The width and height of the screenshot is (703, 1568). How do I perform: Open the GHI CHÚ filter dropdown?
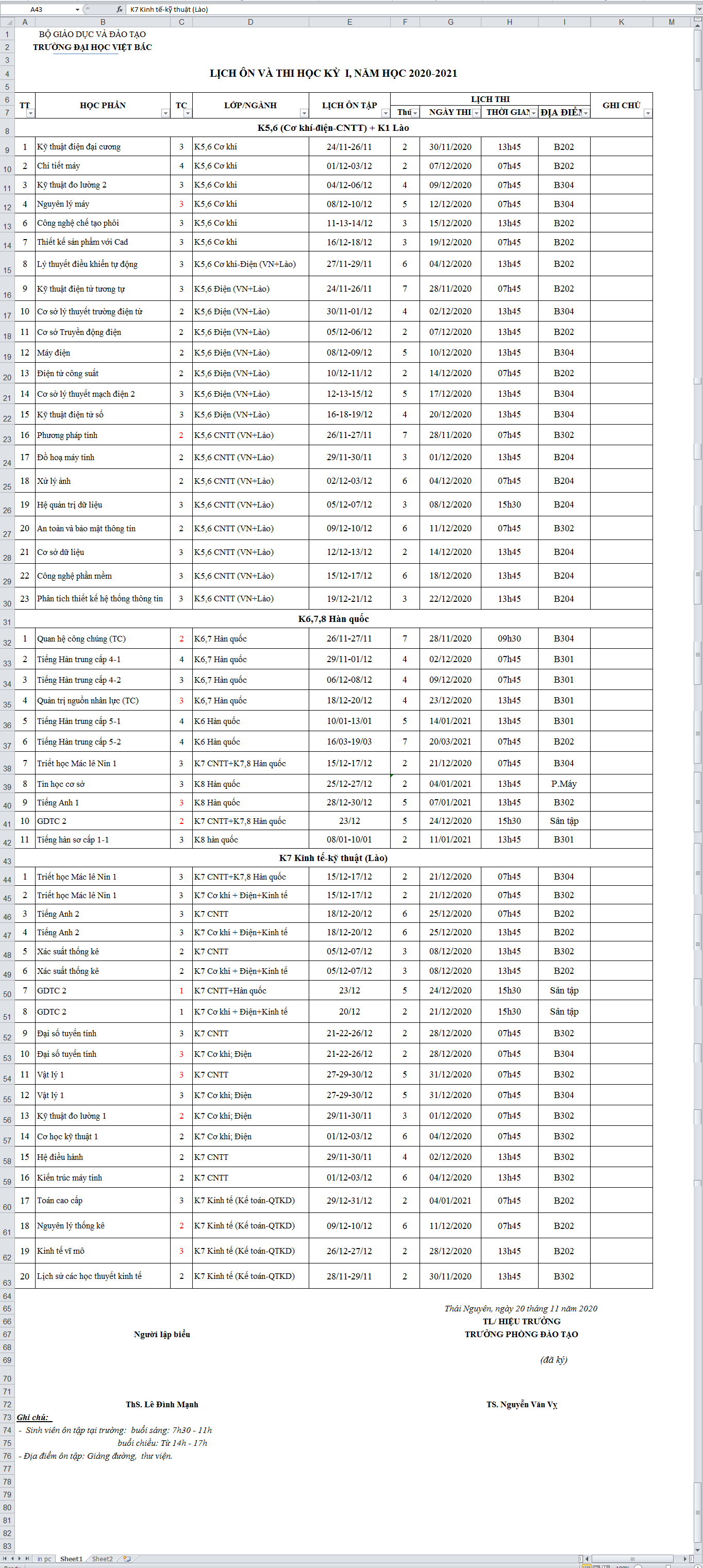pyautogui.click(x=648, y=113)
